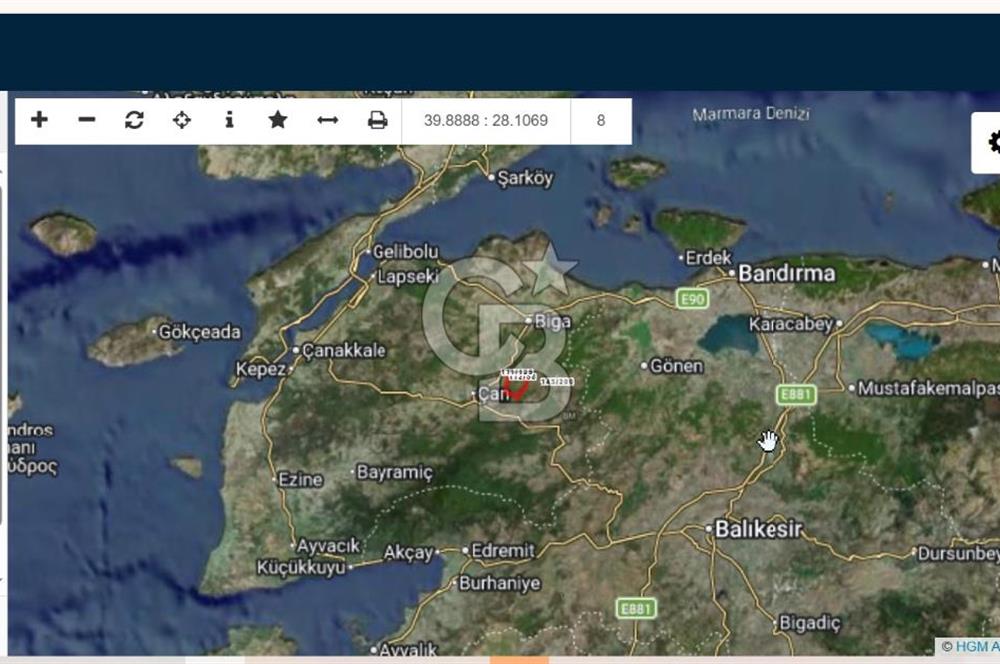Click the Gökçeada island label
Screen dimensions: 1000x664
click(x=200, y=332)
